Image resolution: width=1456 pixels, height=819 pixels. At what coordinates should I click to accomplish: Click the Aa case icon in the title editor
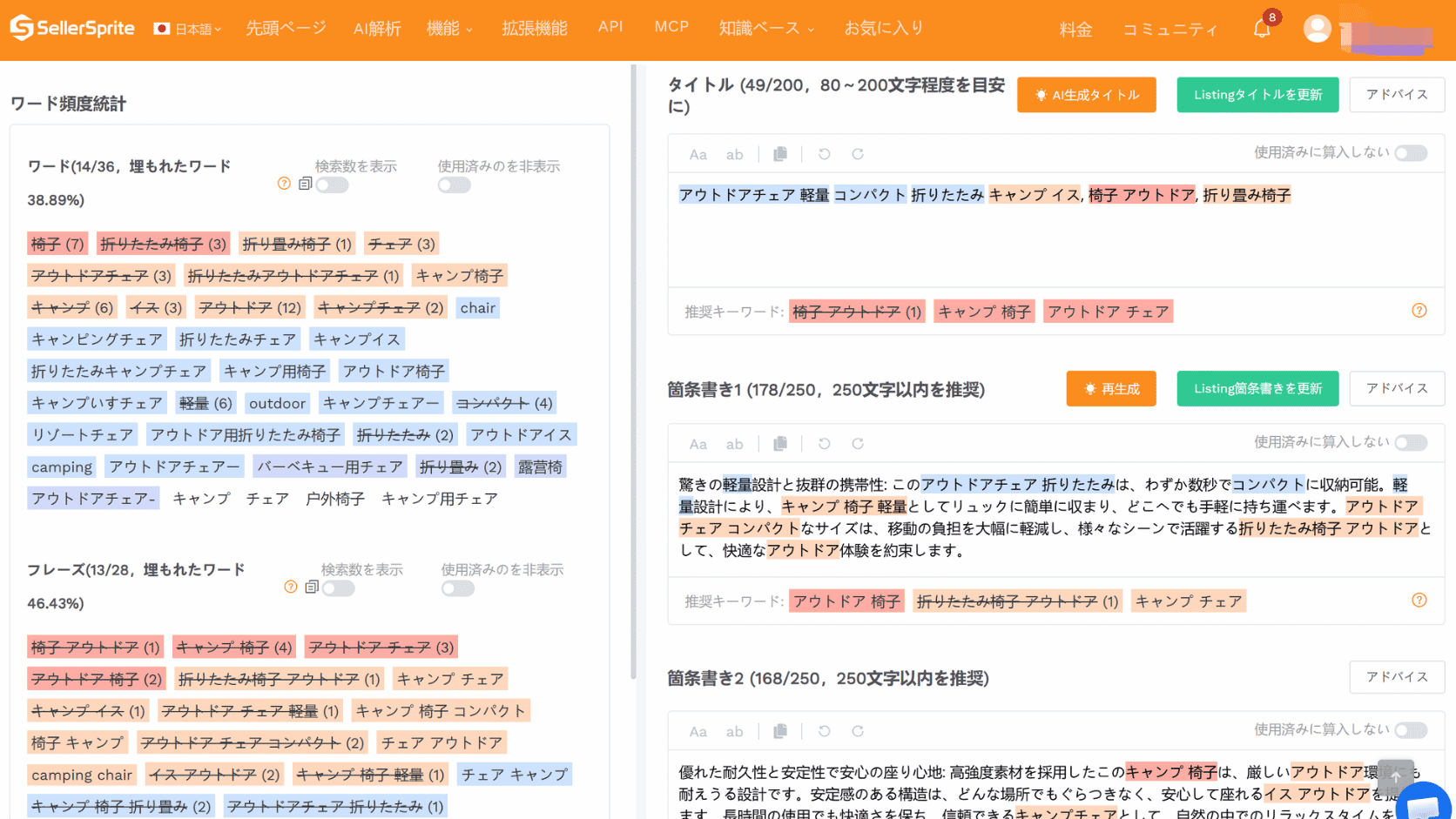pos(698,154)
